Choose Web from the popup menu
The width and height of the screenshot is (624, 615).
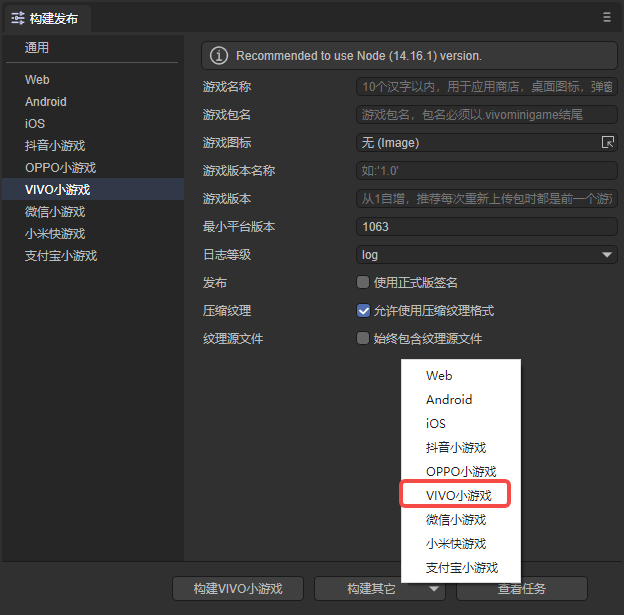(x=461, y=375)
